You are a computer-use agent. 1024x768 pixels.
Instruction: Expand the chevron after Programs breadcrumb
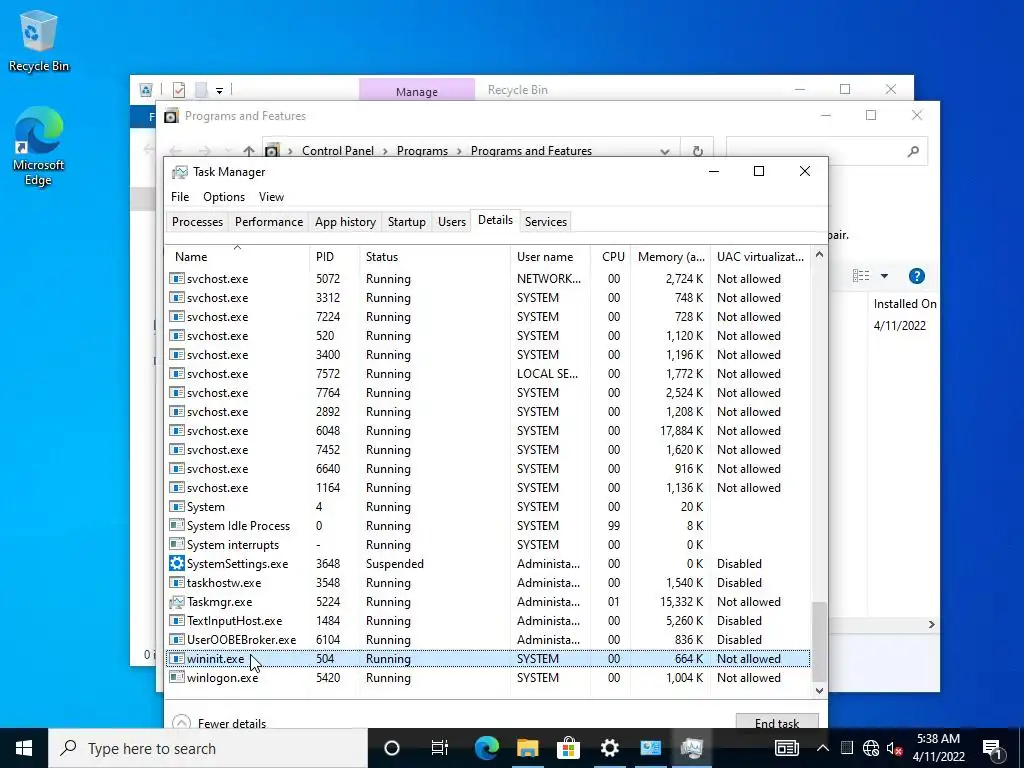pos(459,152)
